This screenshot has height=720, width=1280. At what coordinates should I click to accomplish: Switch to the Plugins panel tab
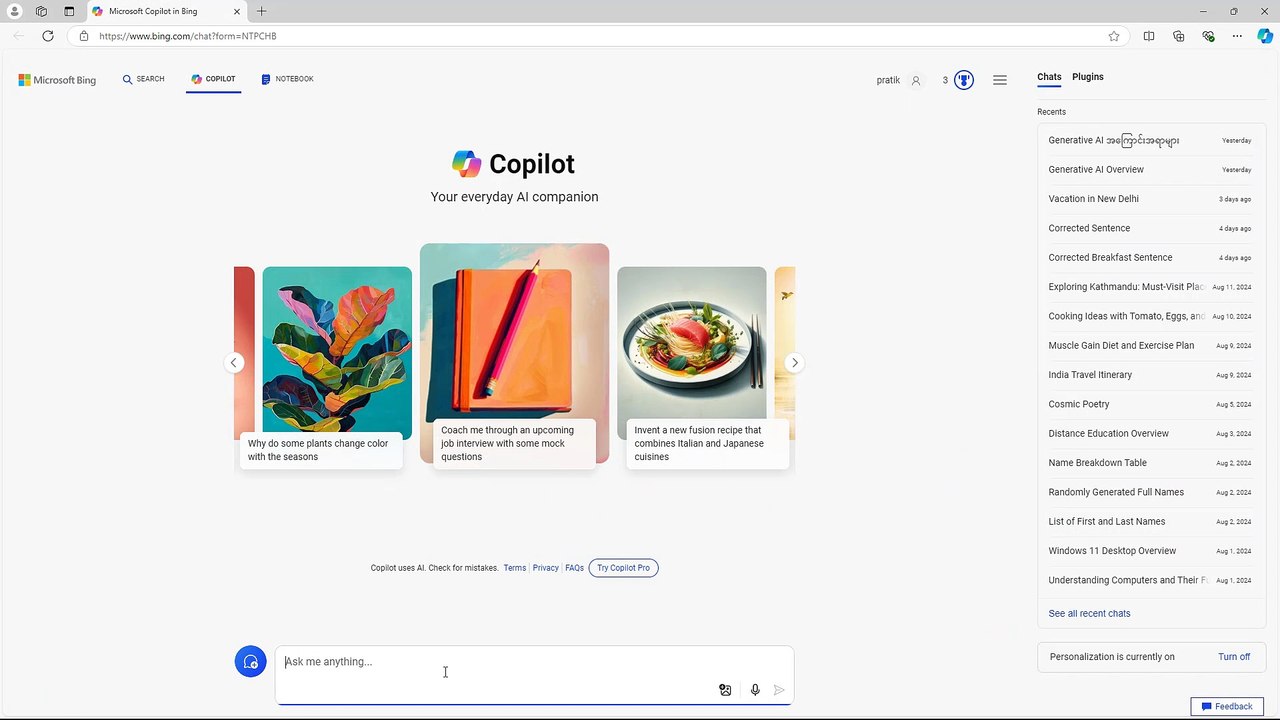(x=1088, y=77)
